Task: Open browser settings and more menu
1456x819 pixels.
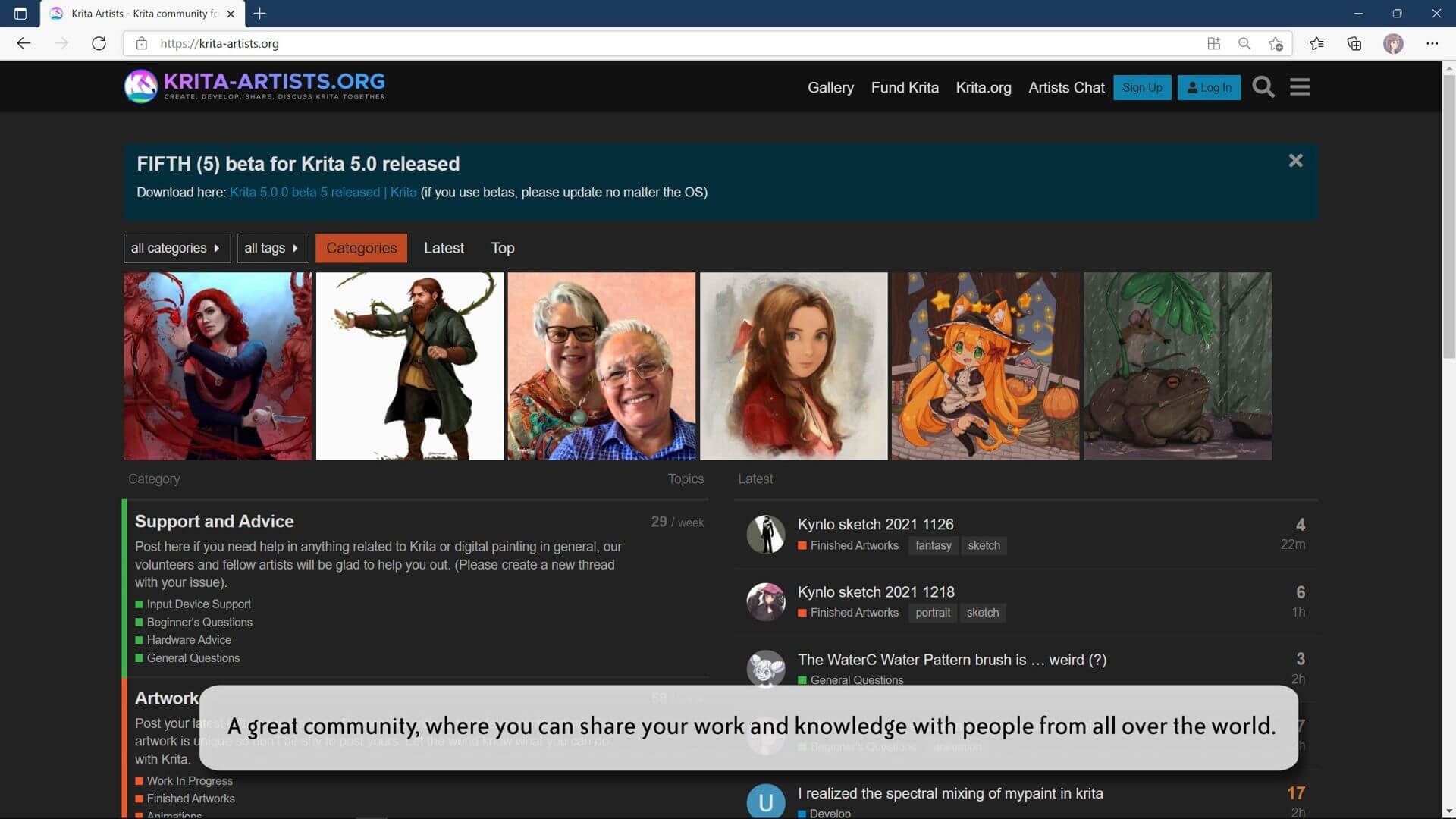Action: (x=1432, y=43)
